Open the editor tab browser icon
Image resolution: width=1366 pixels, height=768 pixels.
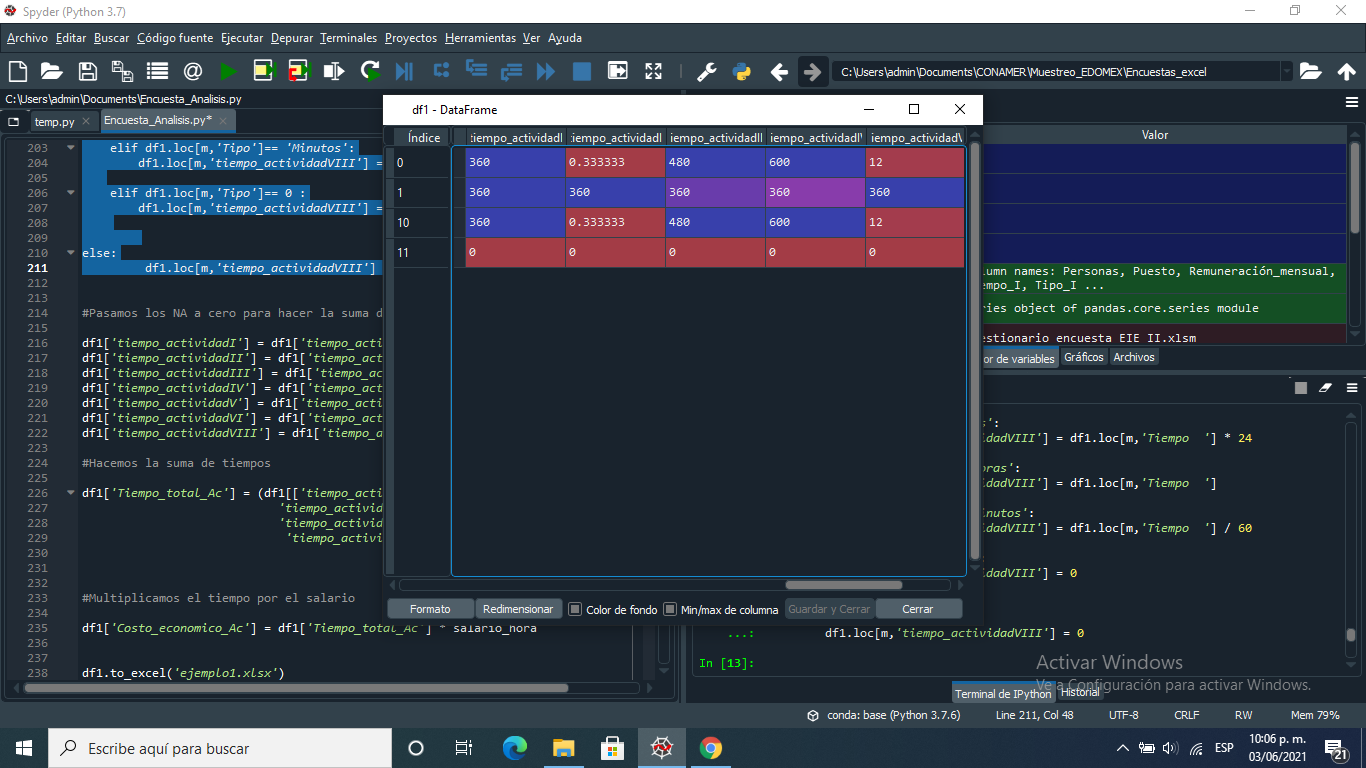(x=14, y=121)
